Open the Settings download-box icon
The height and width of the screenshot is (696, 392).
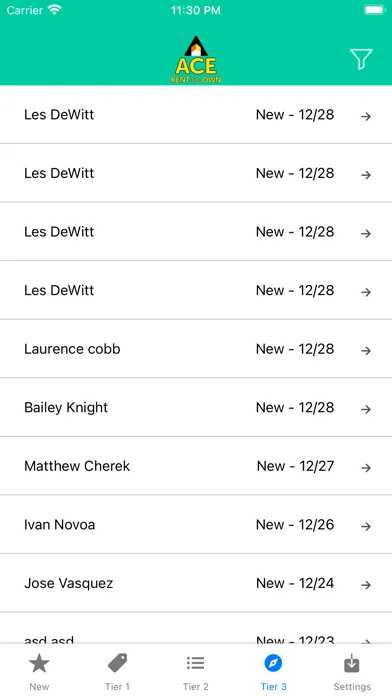pyautogui.click(x=352, y=663)
